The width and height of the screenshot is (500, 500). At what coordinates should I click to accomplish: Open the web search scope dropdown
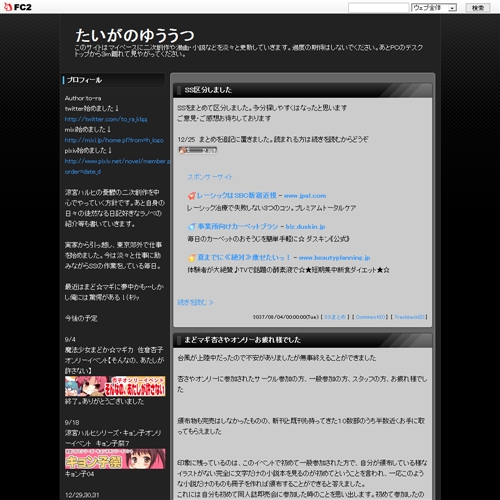(434, 7)
